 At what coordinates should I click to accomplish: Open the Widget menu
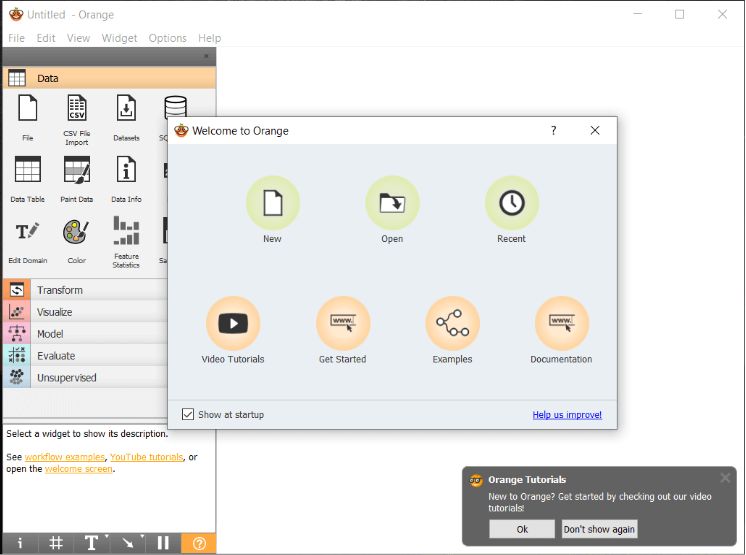[119, 38]
